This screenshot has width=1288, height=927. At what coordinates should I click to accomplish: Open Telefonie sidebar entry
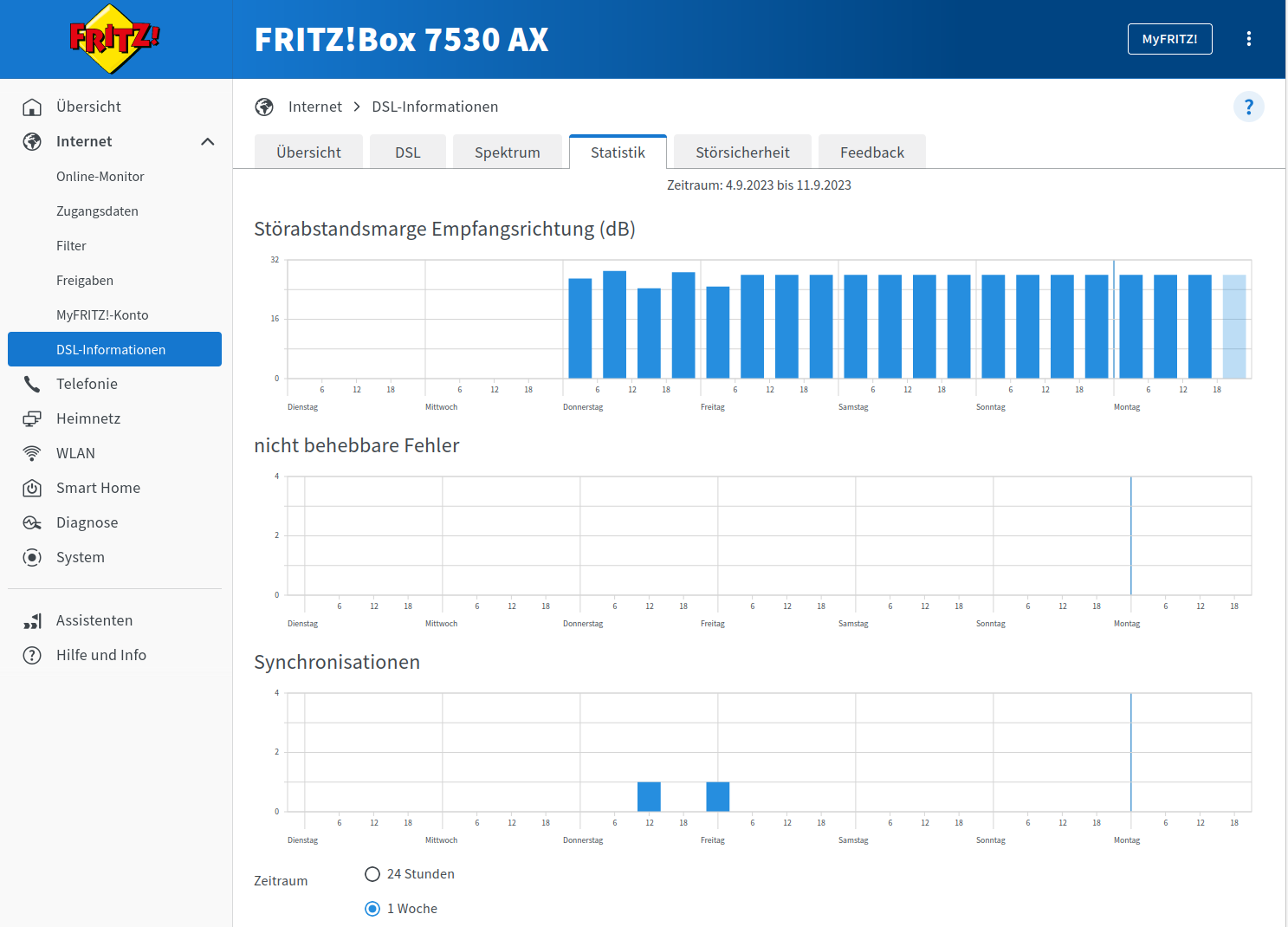(114, 384)
